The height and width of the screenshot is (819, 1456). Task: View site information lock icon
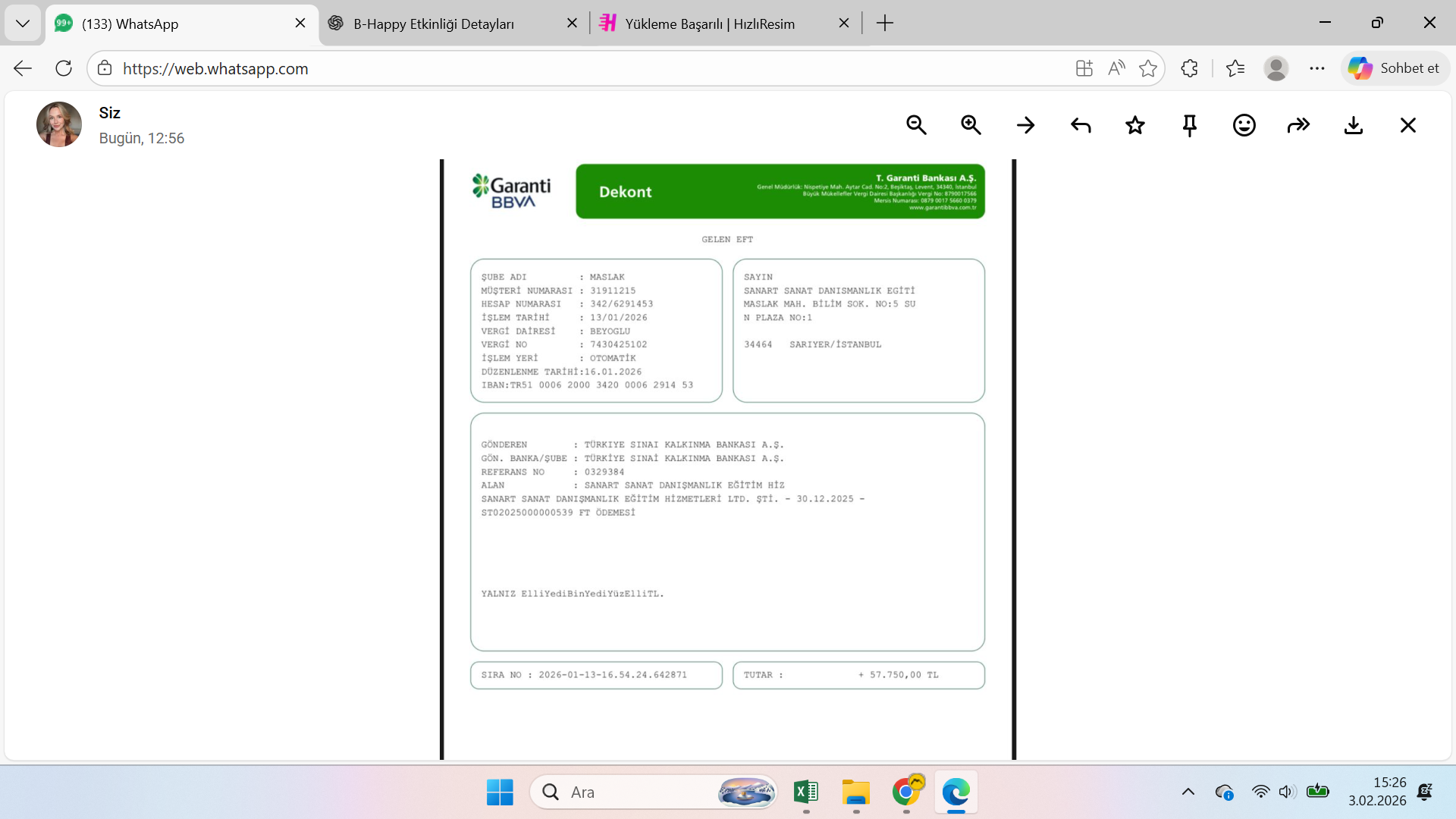pyautogui.click(x=105, y=68)
